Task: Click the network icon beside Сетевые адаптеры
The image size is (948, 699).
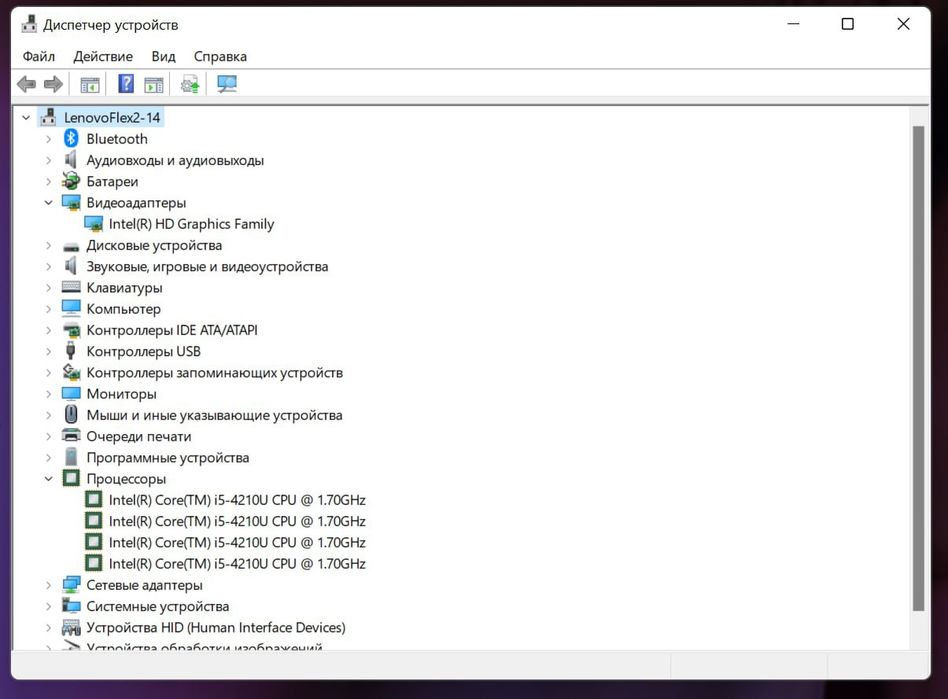Action: pyautogui.click(x=71, y=584)
